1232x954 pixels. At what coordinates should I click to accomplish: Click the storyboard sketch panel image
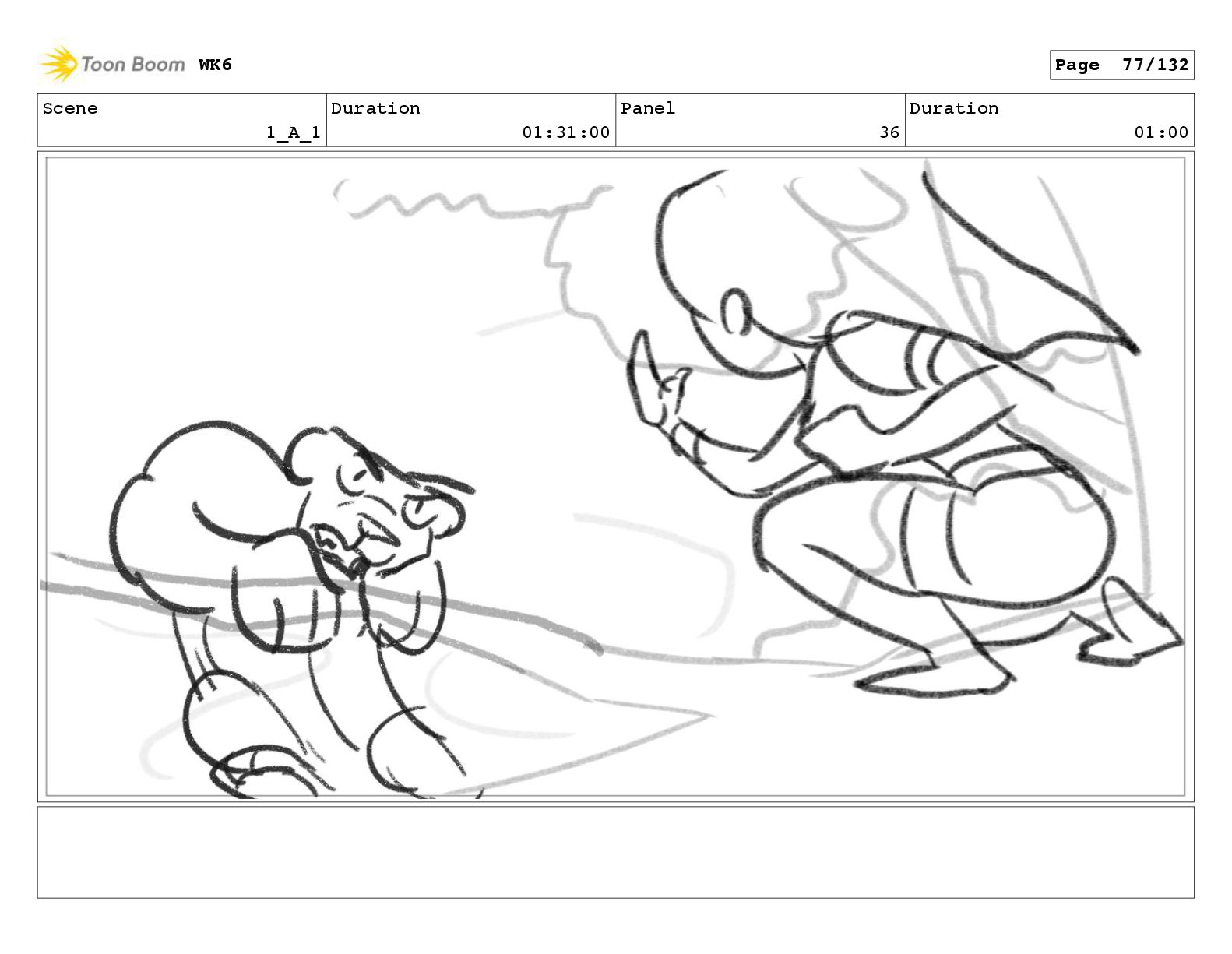click(615, 477)
